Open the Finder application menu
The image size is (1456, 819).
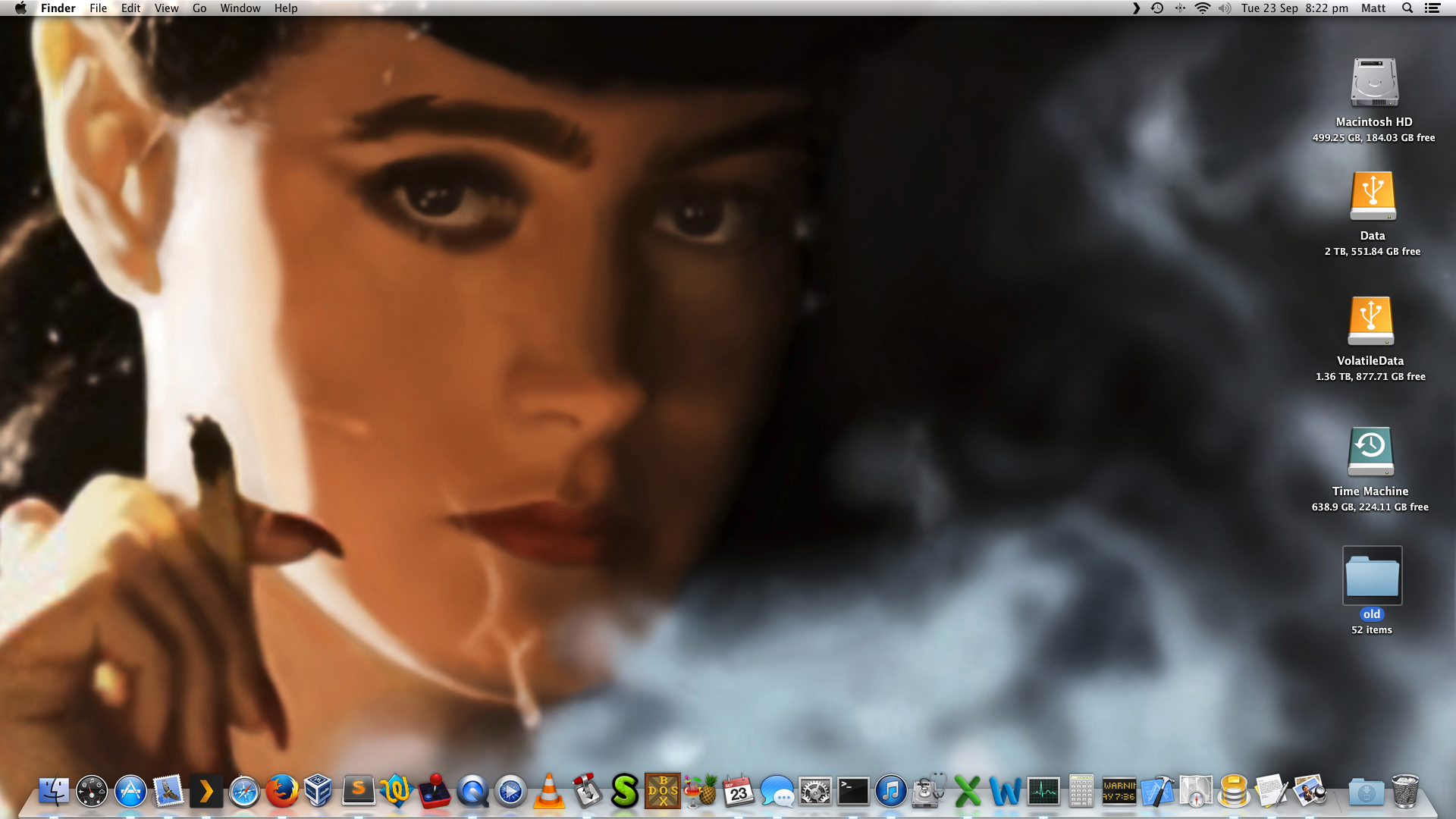coord(58,8)
